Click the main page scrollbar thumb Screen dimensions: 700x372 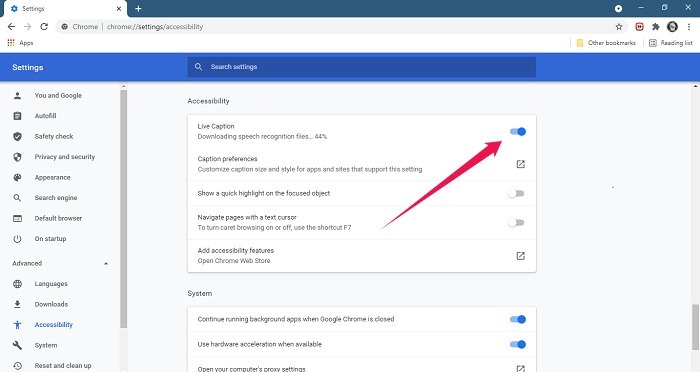coord(696,327)
